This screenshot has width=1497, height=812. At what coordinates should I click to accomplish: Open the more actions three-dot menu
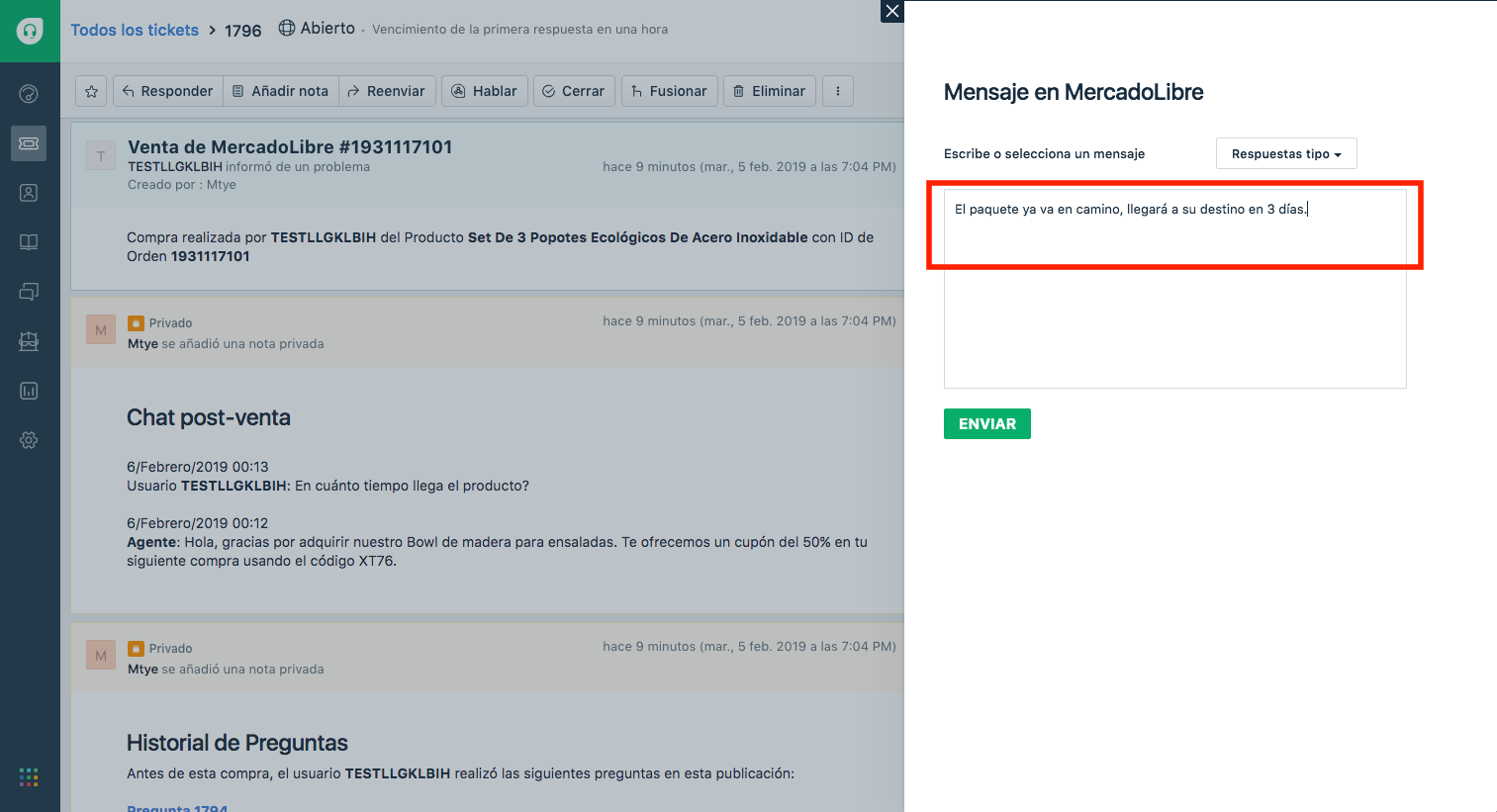click(x=838, y=91)
